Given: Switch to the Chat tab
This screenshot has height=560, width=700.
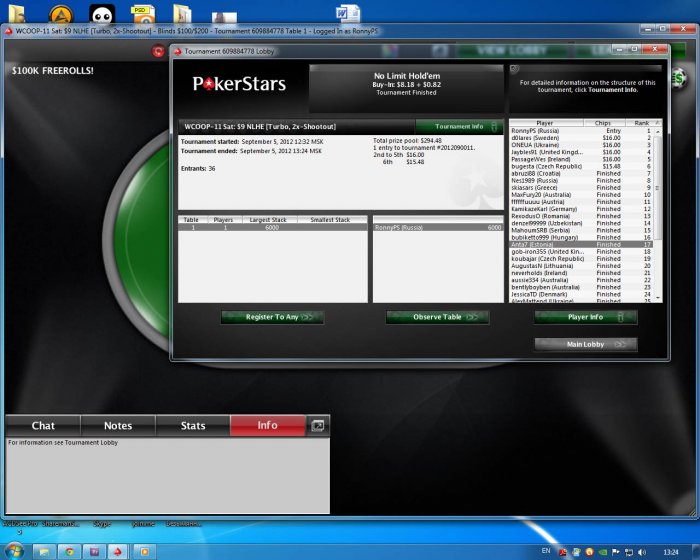Looking at the screenshot, I should point(43,426).
